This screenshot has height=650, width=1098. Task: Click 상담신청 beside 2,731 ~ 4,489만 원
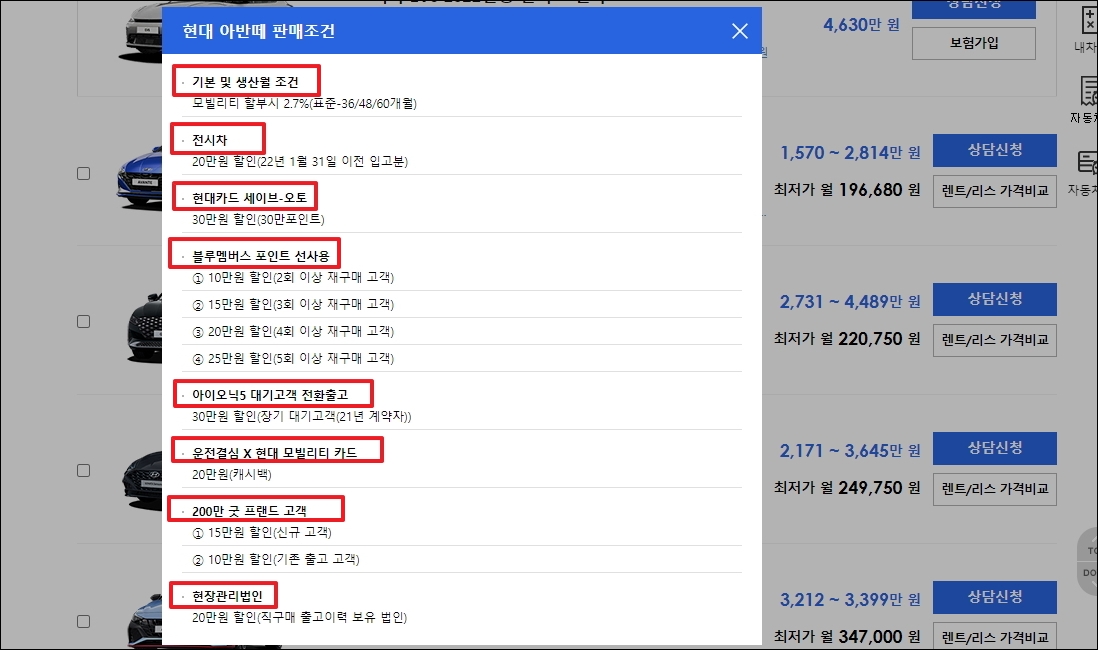pyautogui.click(x=994, y=299)
